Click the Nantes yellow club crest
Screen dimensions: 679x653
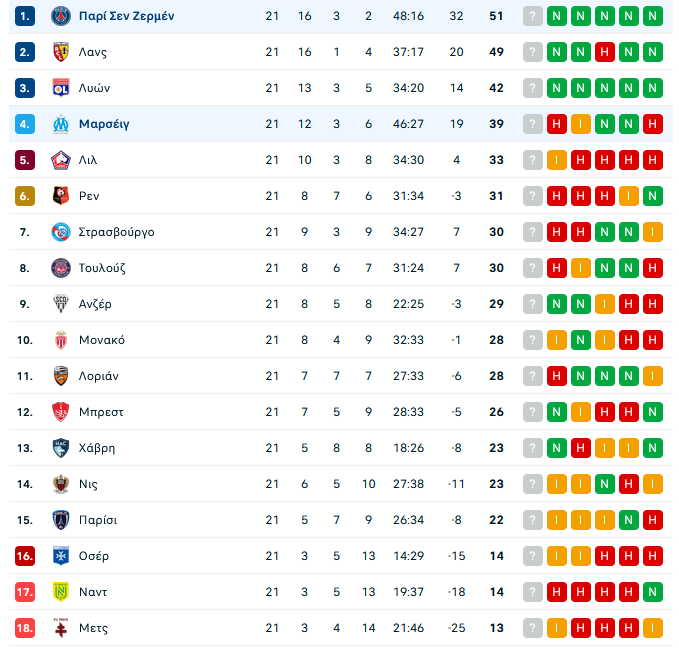61,592
